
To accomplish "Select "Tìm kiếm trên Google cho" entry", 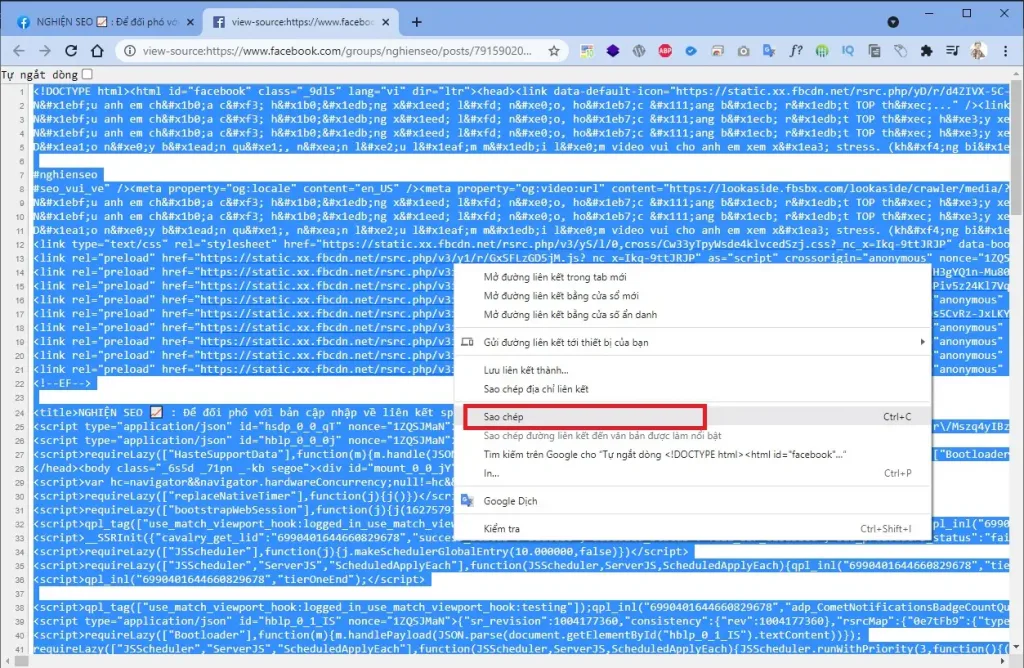I will click(x=693, y=454).
